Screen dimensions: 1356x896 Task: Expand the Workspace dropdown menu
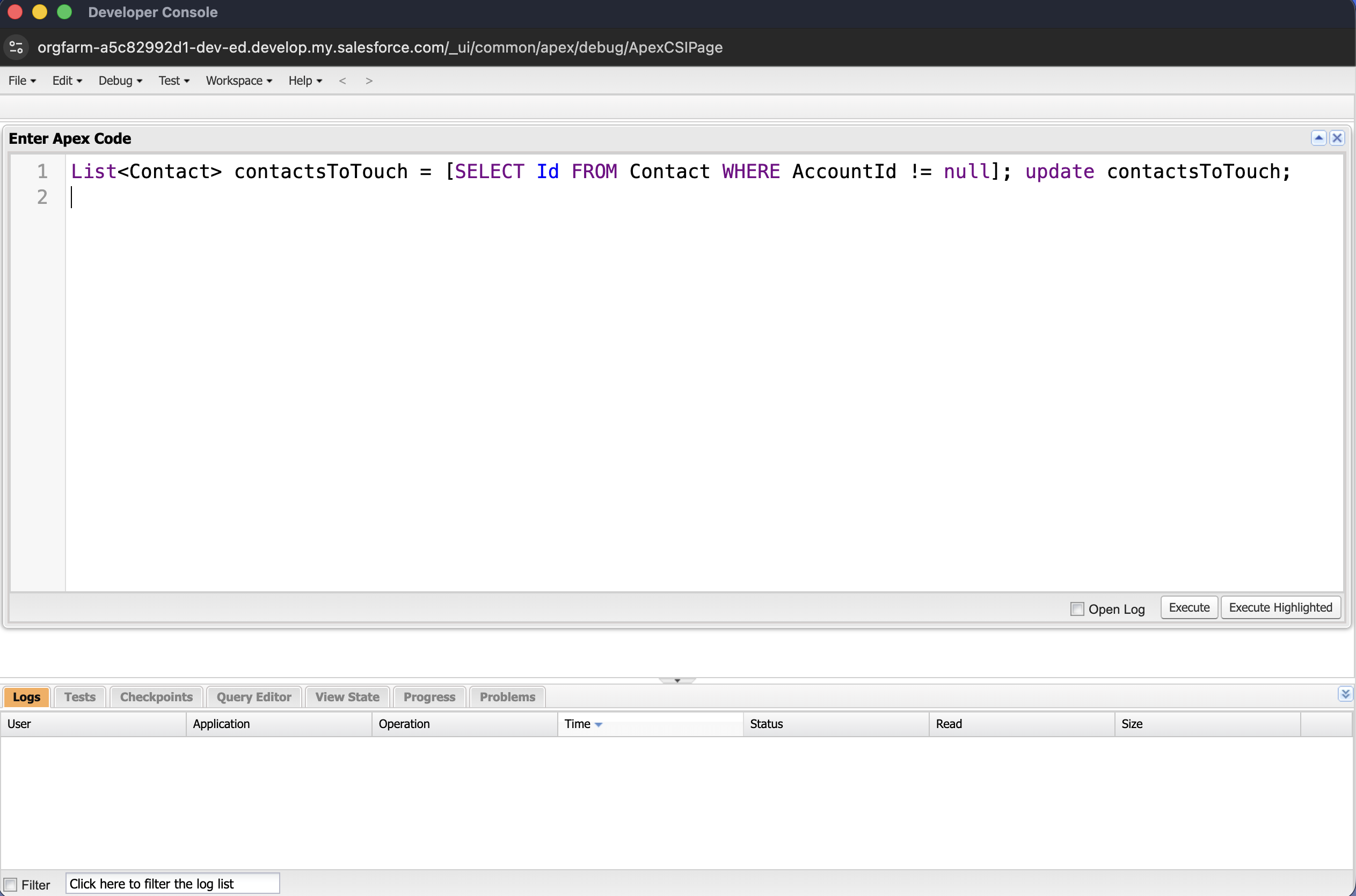click(239, 80)
